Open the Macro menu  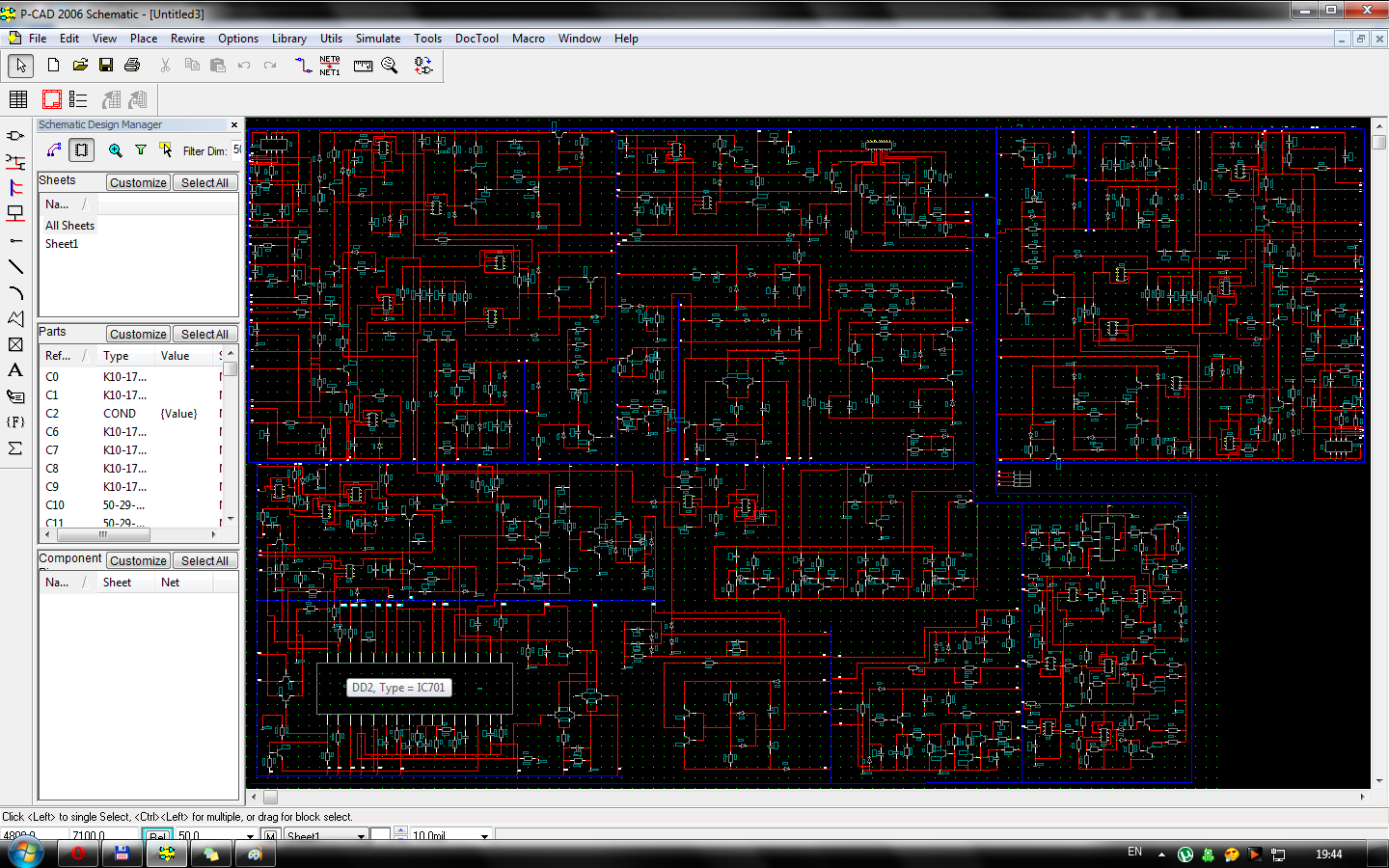[x=529, y=39]
